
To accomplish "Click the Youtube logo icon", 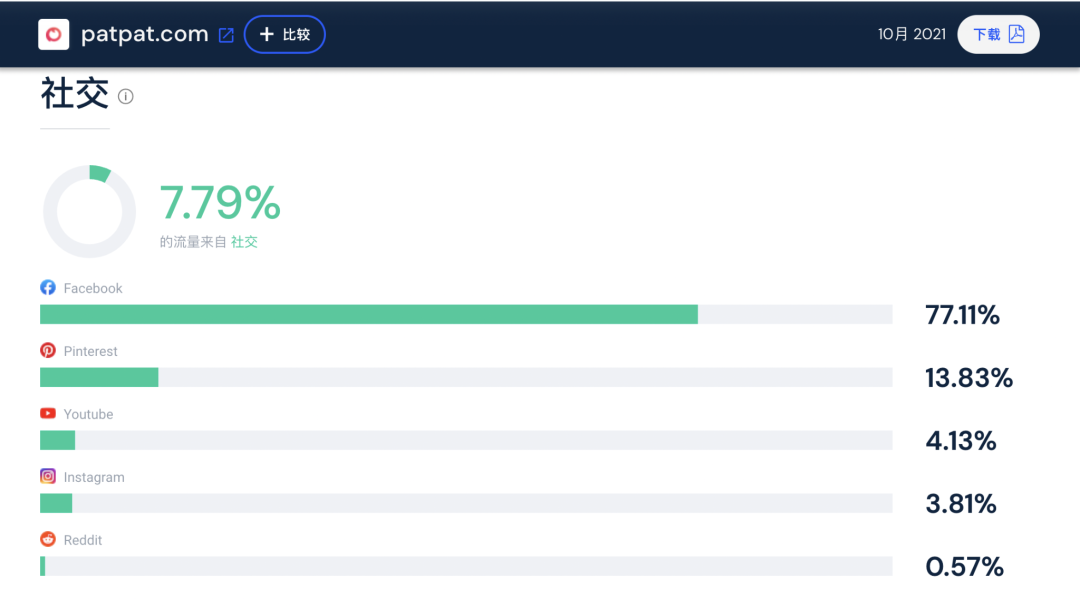I will 48,414.
